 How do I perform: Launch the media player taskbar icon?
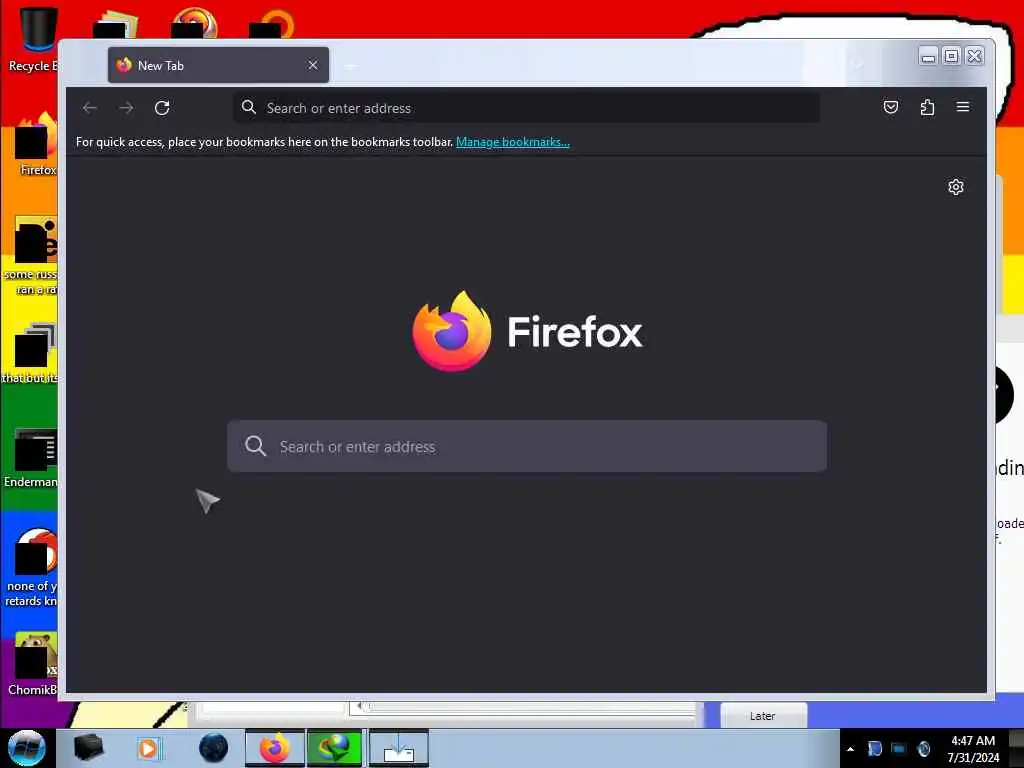click(x=148, y=748)
